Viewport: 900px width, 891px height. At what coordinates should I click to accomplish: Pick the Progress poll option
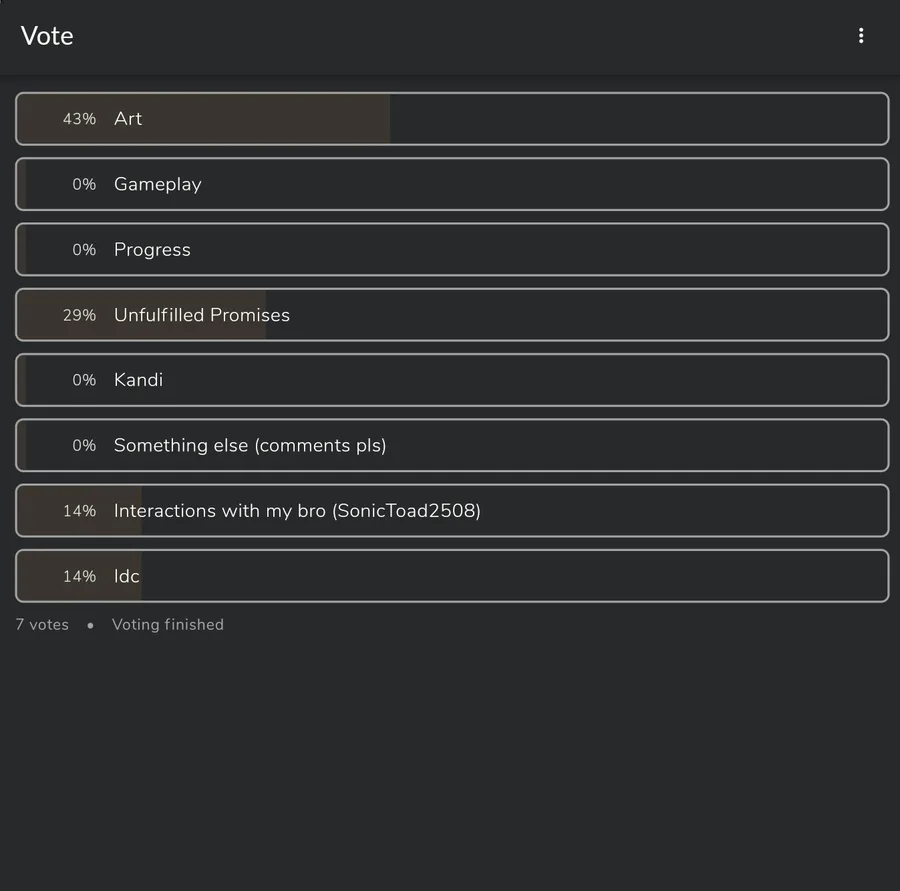(452, 250)
